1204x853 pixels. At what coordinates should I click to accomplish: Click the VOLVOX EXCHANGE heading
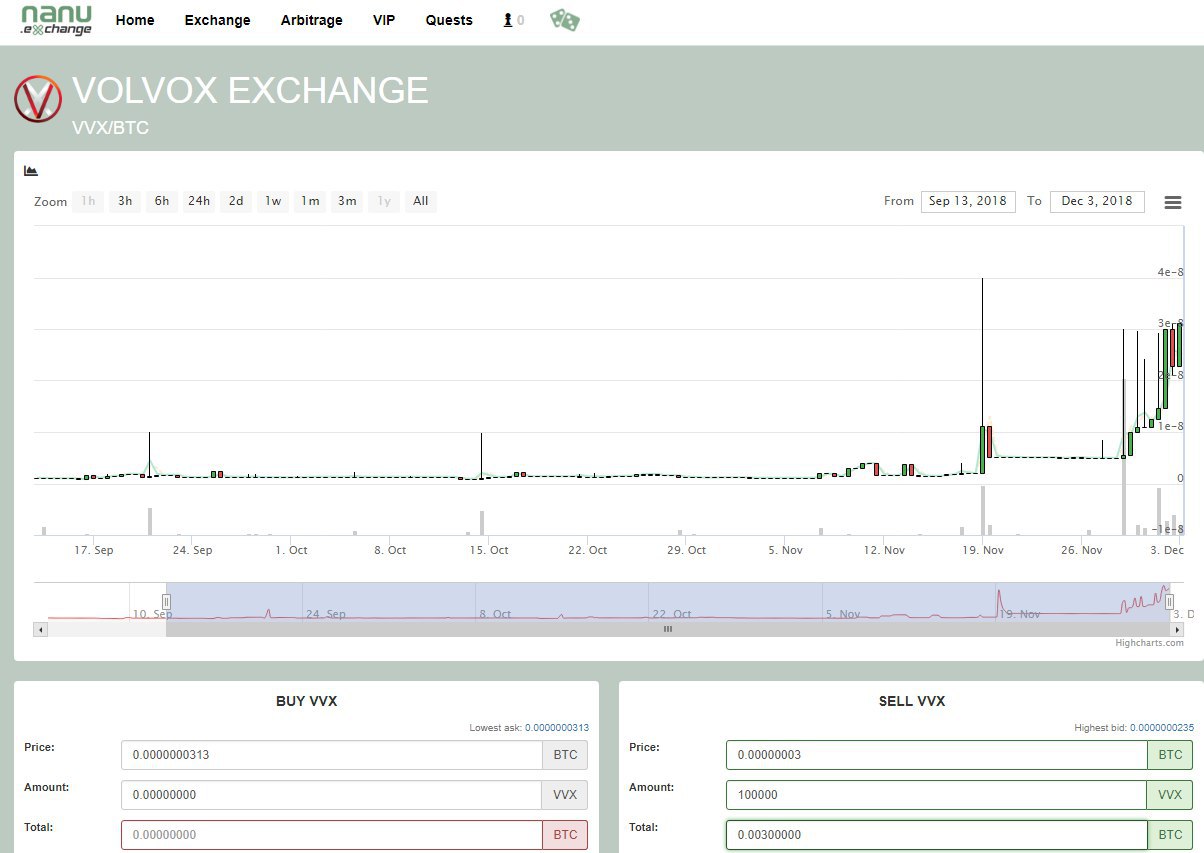pyautogui.click(x=250, y=91)
